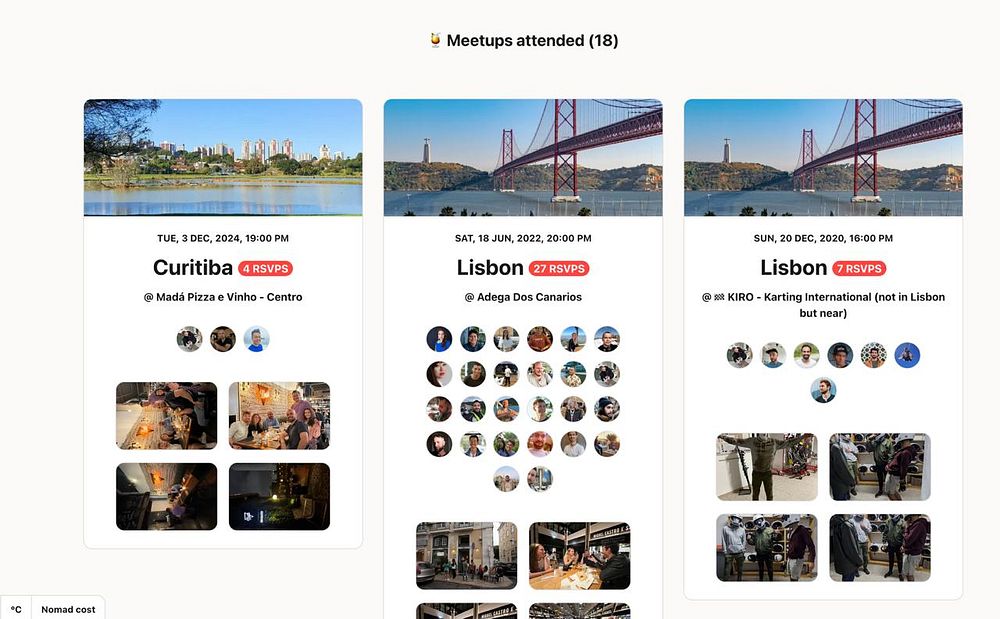Open second Karting attendee wearing cap
Viewport: 1000px width, 619px height.
click(773, 355)
